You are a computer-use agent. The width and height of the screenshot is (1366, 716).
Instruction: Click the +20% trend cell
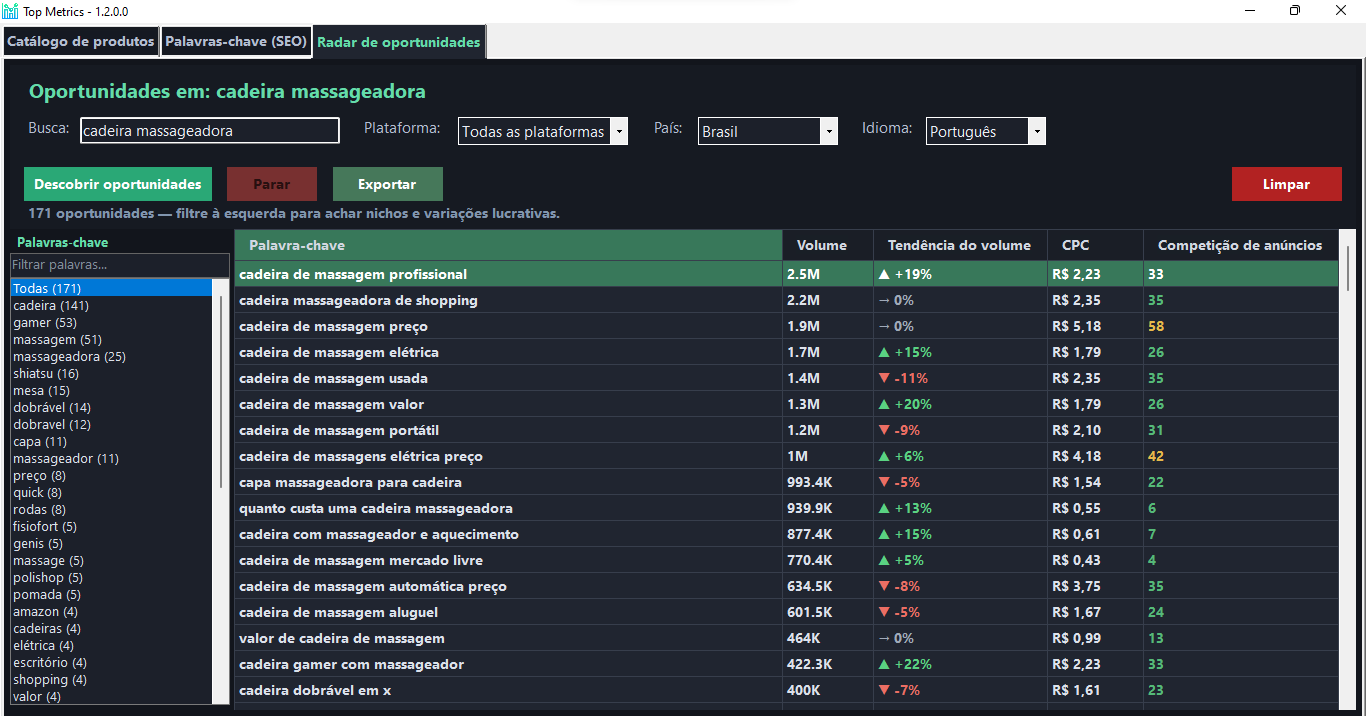click(x=960, y=404)
